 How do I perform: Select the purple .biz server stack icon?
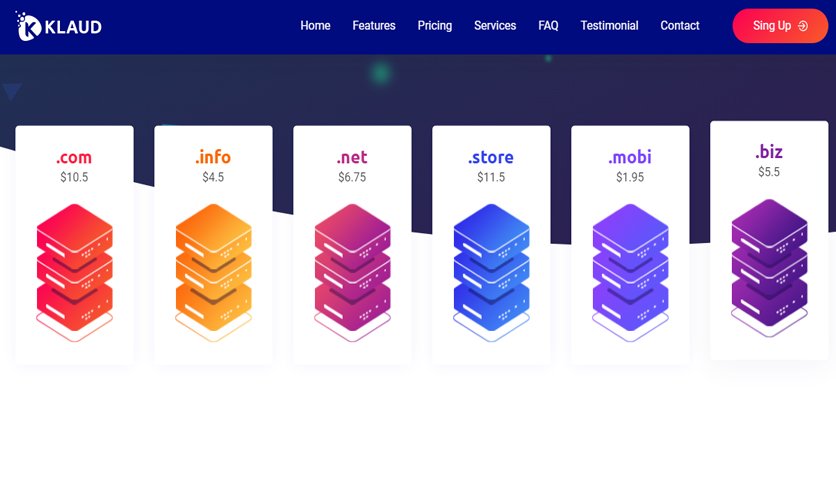[769, 268]
